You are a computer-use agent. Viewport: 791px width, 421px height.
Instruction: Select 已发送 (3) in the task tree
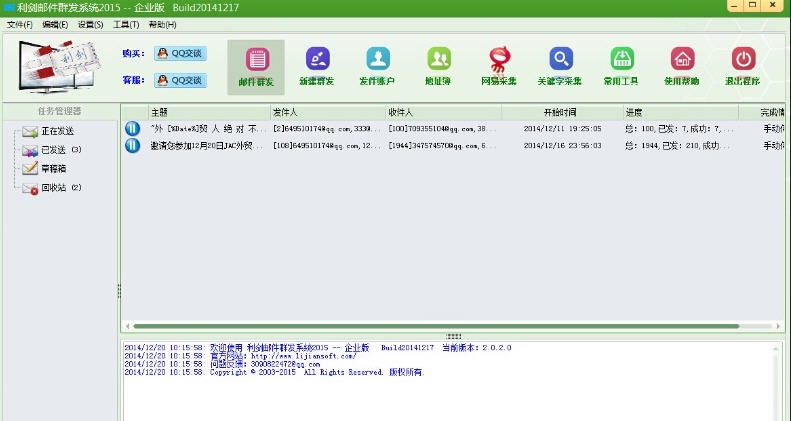(52, 150)
